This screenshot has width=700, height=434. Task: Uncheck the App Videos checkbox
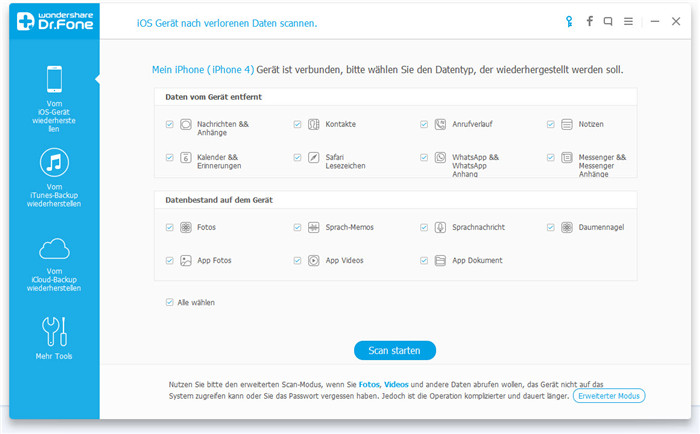[297, 260]
